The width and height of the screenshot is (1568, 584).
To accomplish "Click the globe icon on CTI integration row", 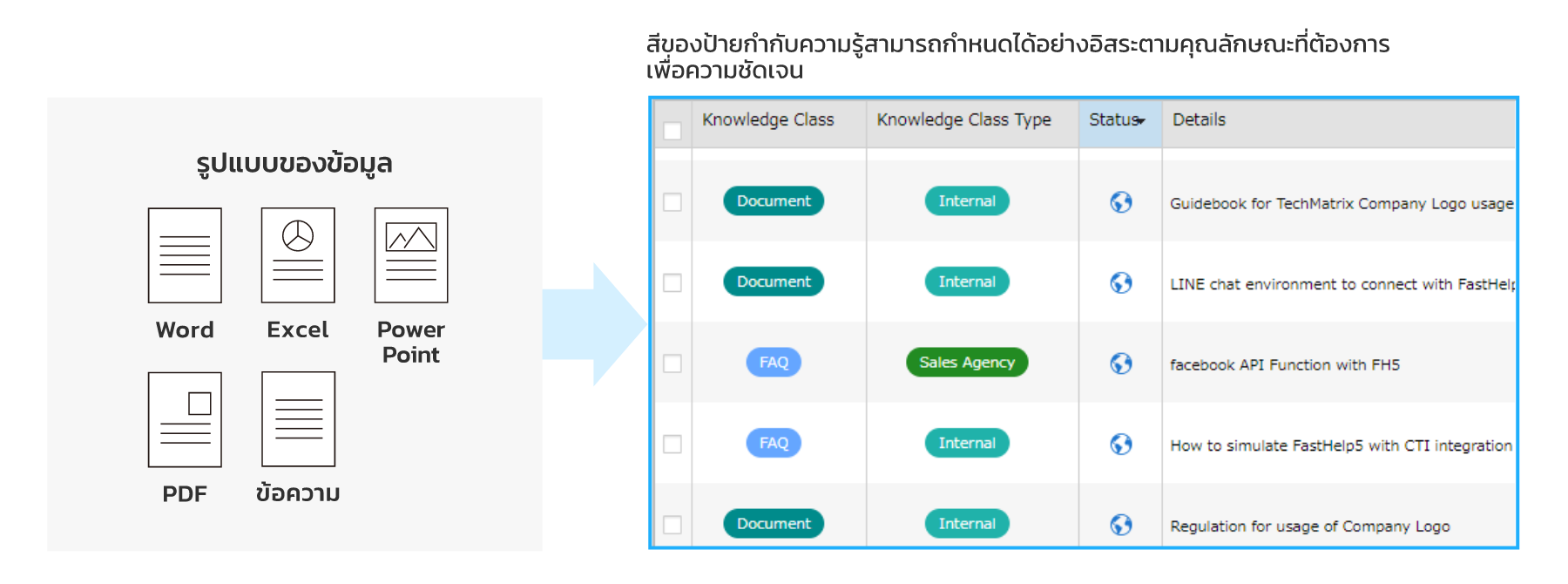I will point(1121,445).
